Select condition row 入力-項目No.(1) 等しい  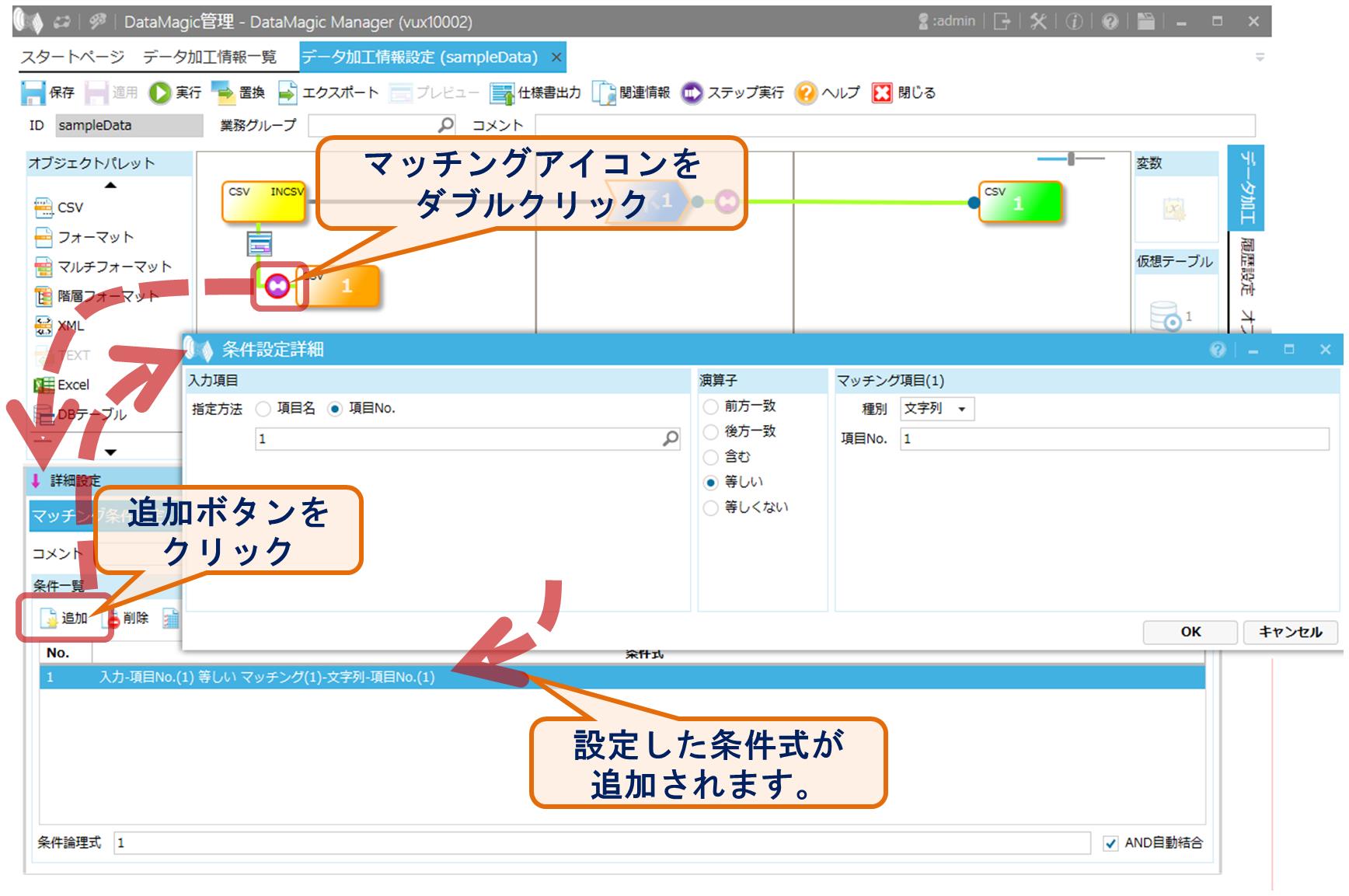[622, 678]
